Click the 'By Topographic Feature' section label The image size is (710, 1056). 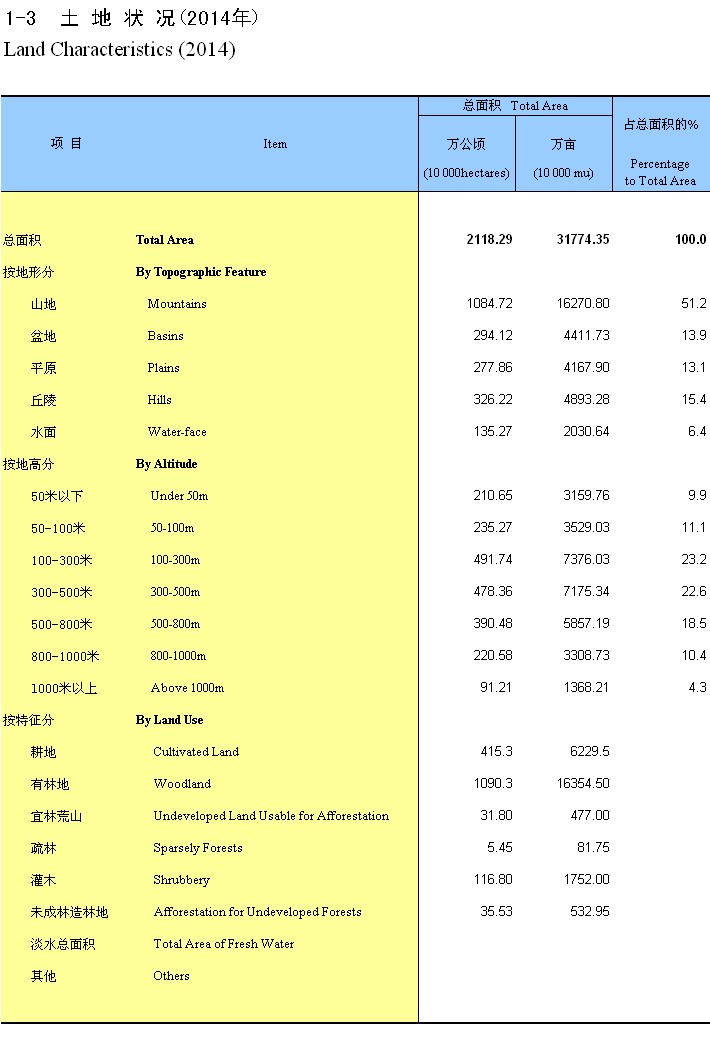click(201, 272)
